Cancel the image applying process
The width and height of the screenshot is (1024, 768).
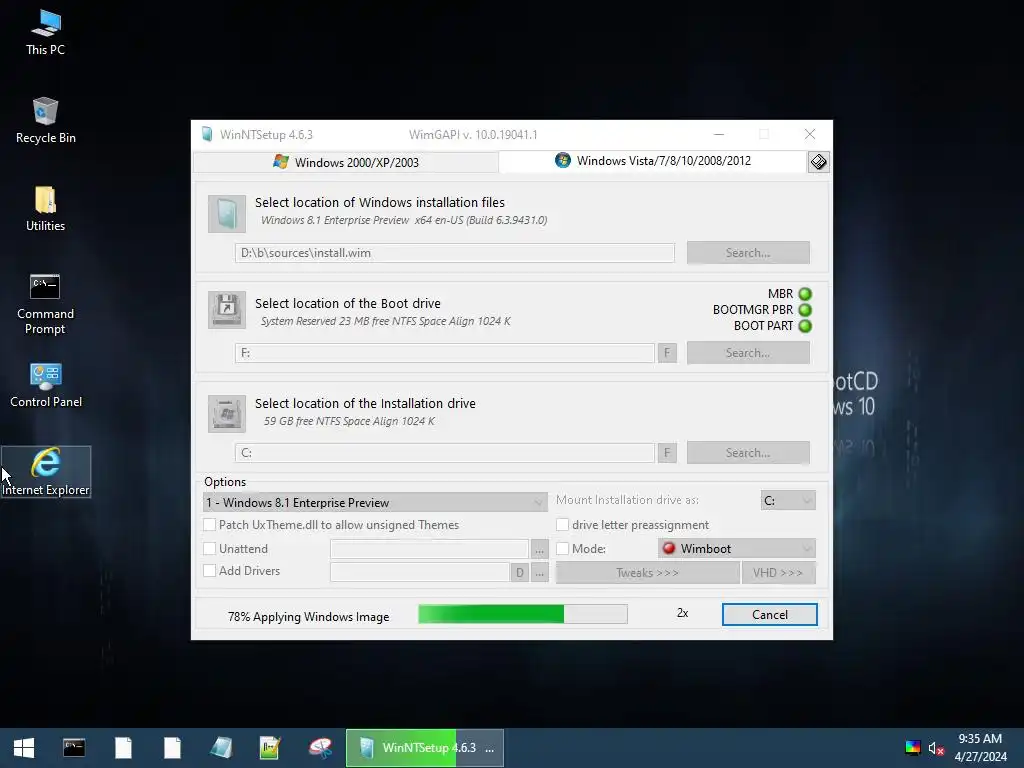(x=769, y=615)
